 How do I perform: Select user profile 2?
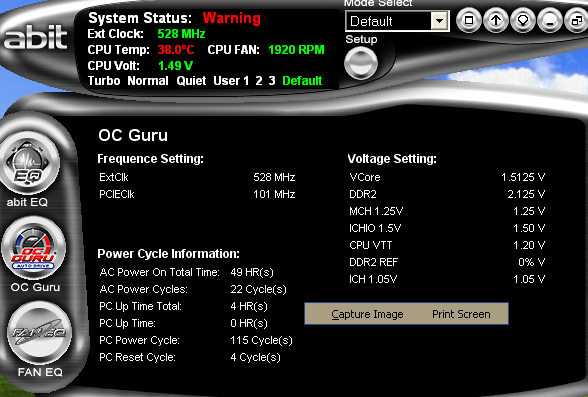click(x=259, y=81)
